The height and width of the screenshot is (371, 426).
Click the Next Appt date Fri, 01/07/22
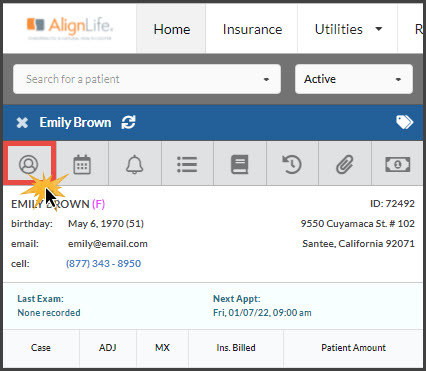242,313
